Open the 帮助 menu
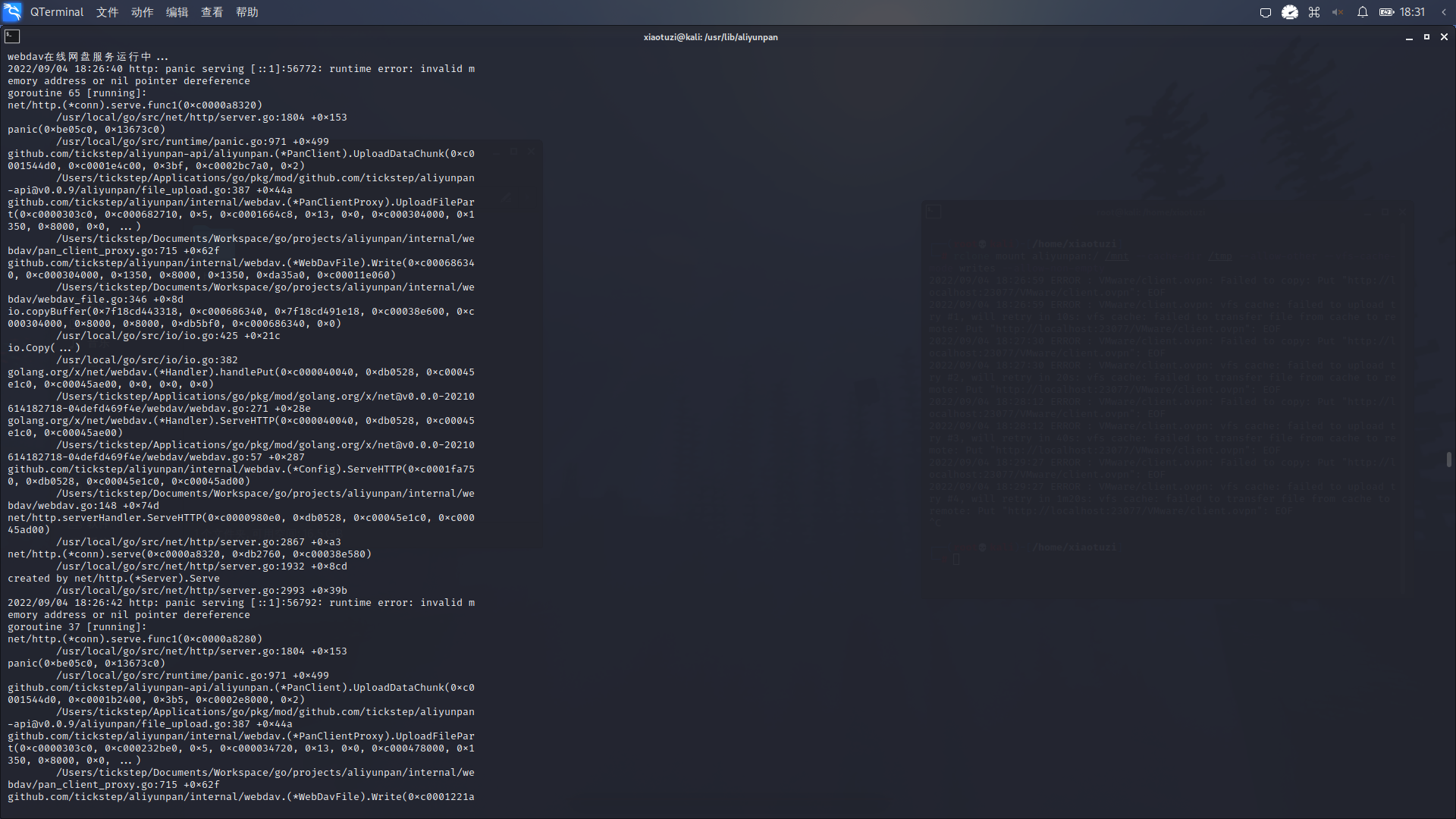This screenshot has height=819, width=1456. (246, 12)
